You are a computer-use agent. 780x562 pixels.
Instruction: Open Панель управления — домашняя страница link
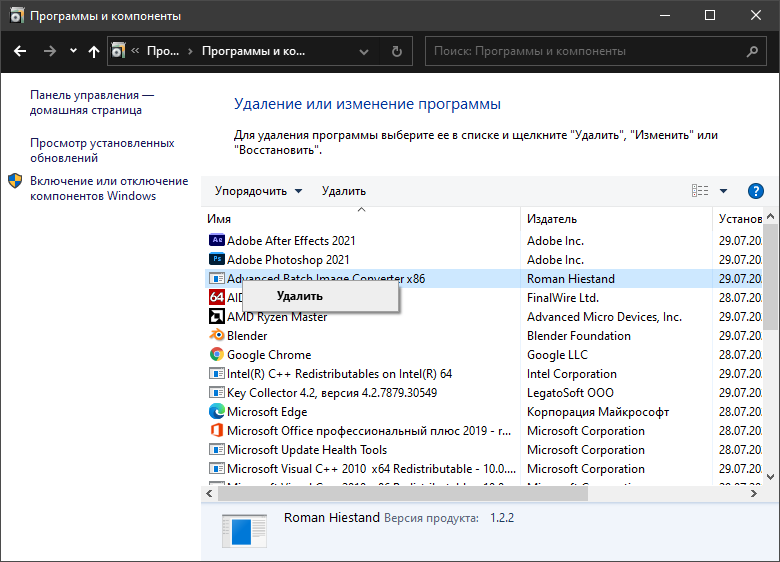[x=92, y=102]
